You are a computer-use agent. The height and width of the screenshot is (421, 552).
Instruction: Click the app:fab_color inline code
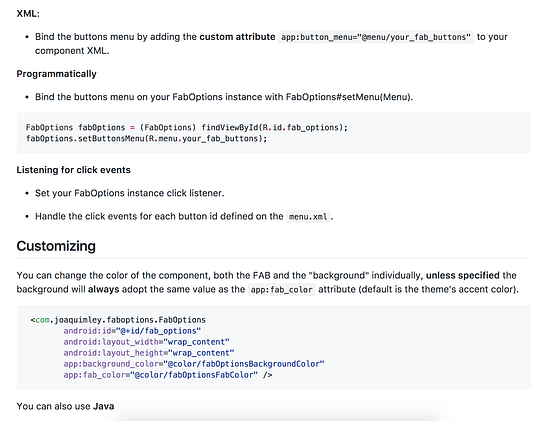coord(281,290)
